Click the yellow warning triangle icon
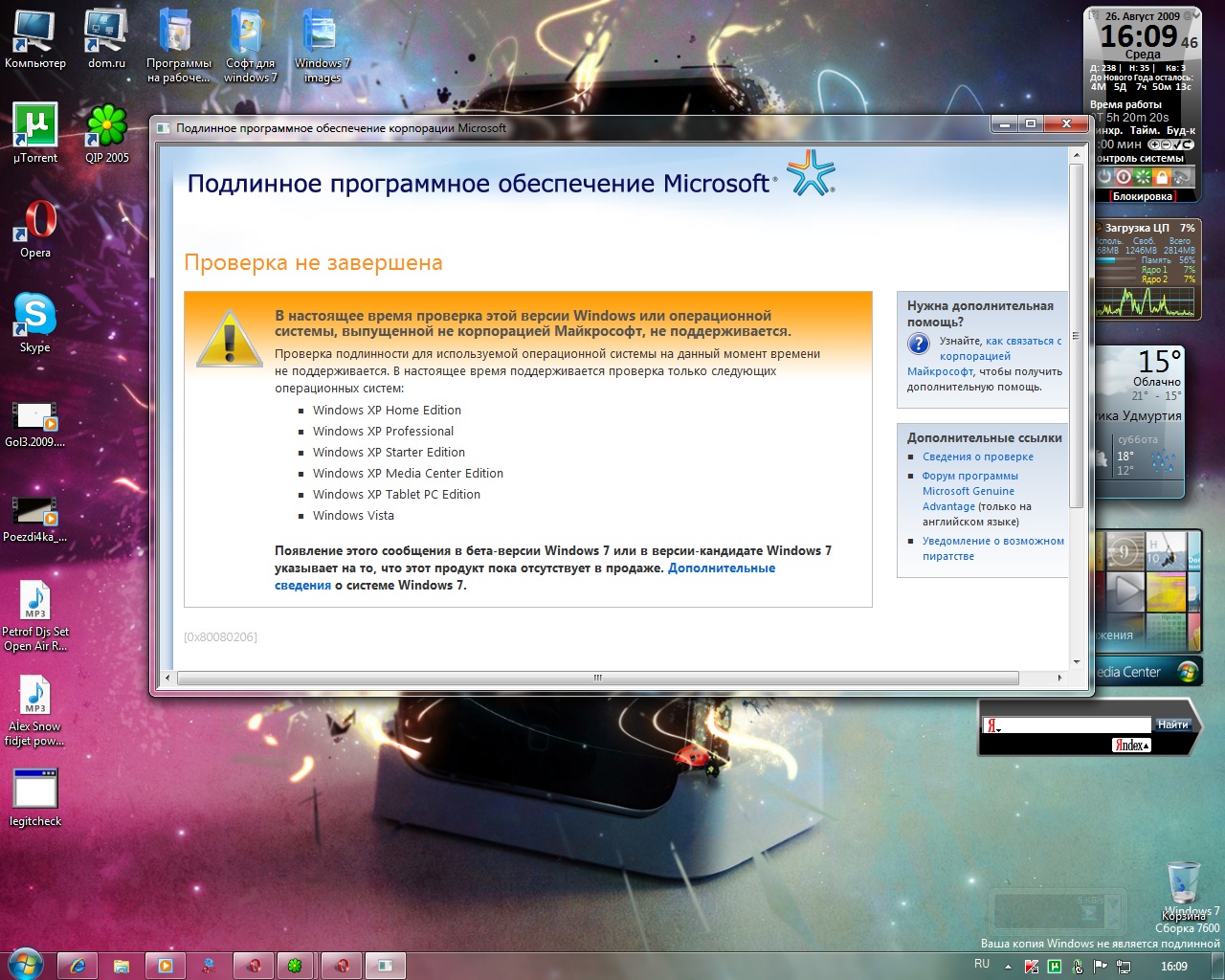This screenshot has width=1225, height=980. tap(229, 338)
